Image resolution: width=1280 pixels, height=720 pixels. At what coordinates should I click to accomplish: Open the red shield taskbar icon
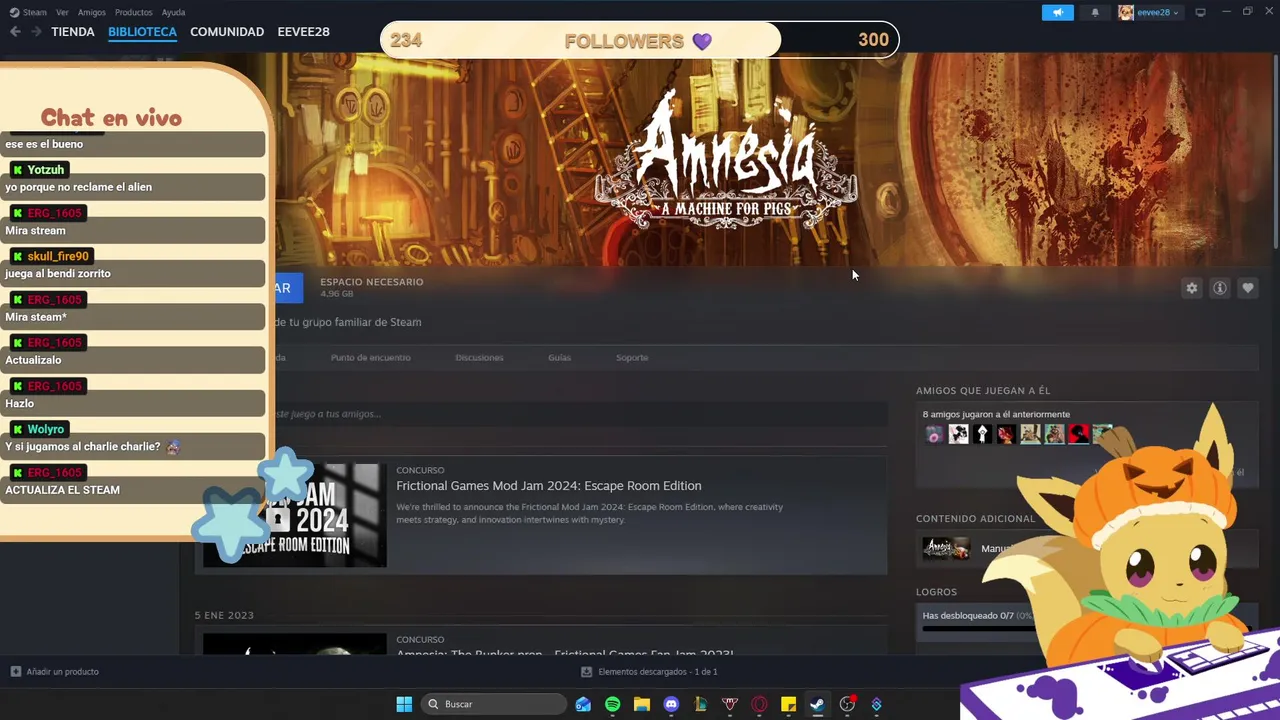(x=730, y=704)
